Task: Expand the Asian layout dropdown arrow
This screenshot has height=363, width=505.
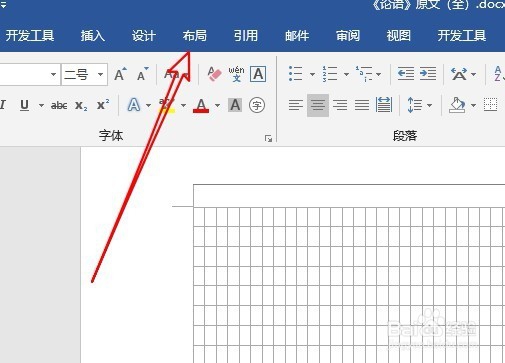Action: 474,74
